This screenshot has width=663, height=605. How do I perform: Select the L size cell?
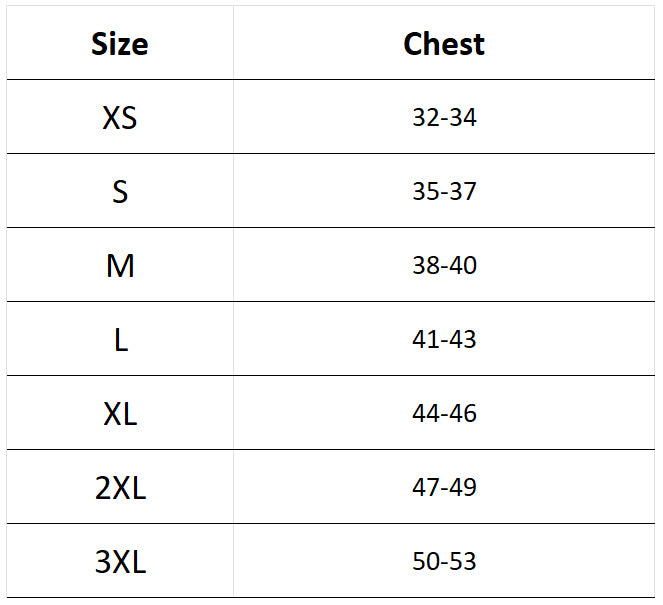tap(120, 340)
